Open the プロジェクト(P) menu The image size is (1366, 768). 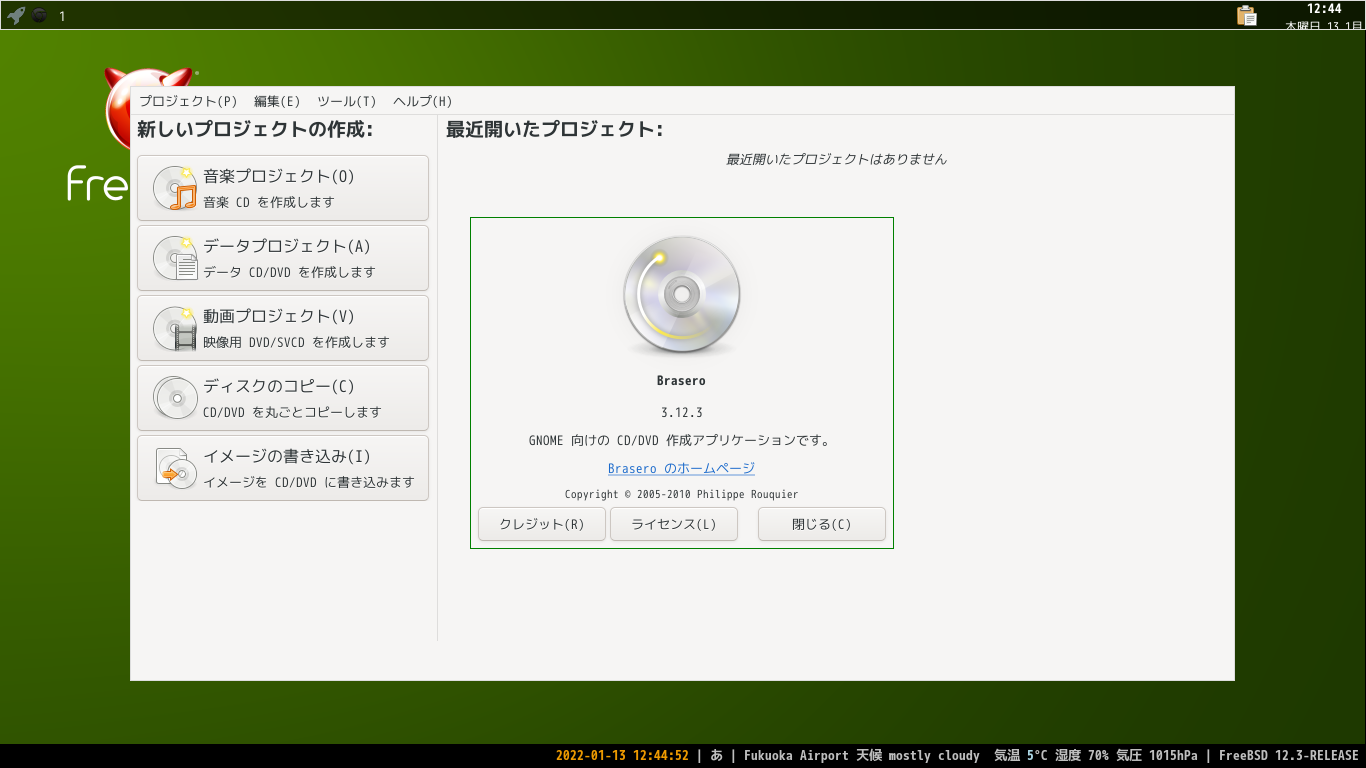pyautogui.click(x=188, y=101)
